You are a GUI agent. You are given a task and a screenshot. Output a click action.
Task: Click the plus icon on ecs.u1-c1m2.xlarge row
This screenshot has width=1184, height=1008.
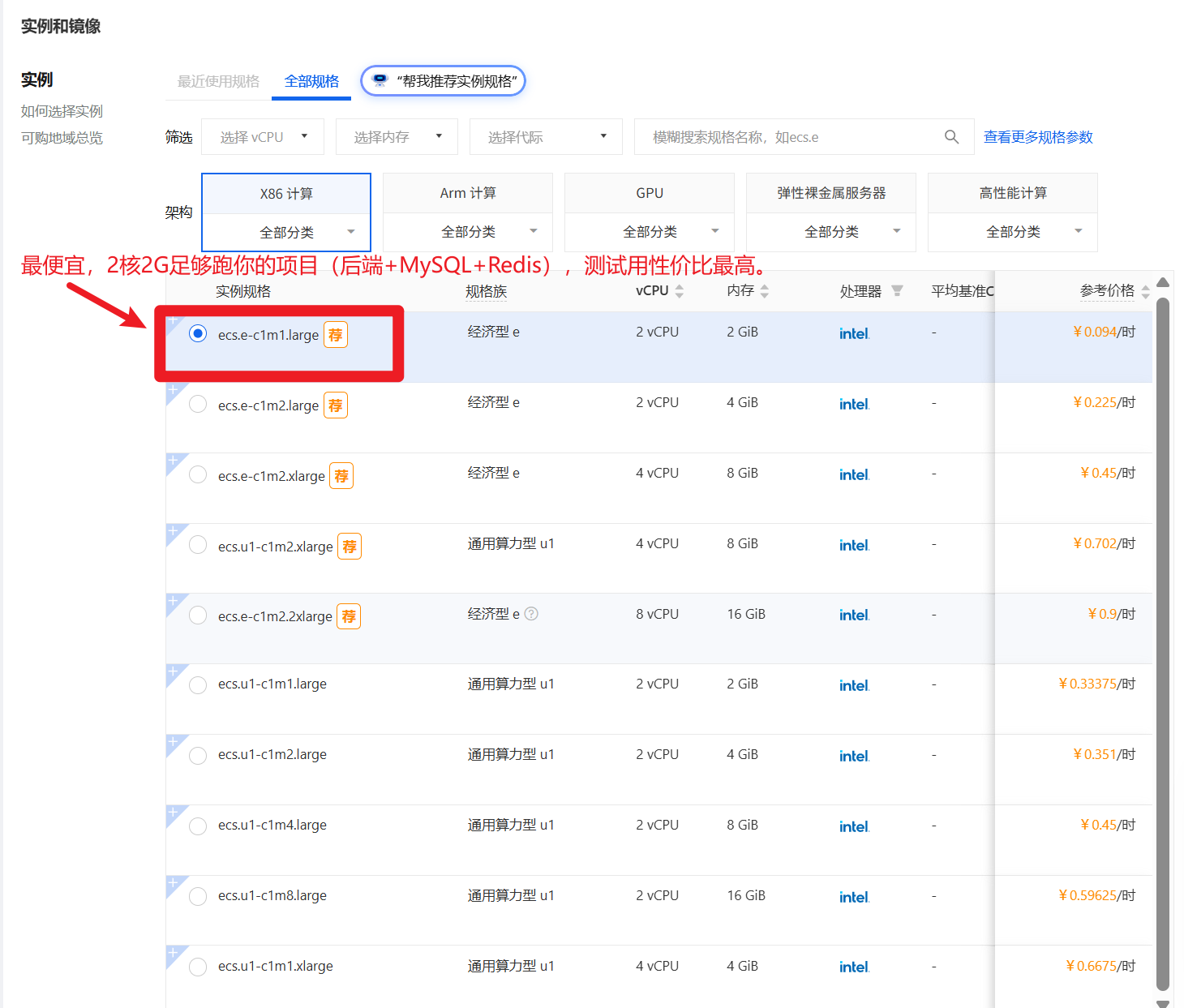(x=174, y=531)
